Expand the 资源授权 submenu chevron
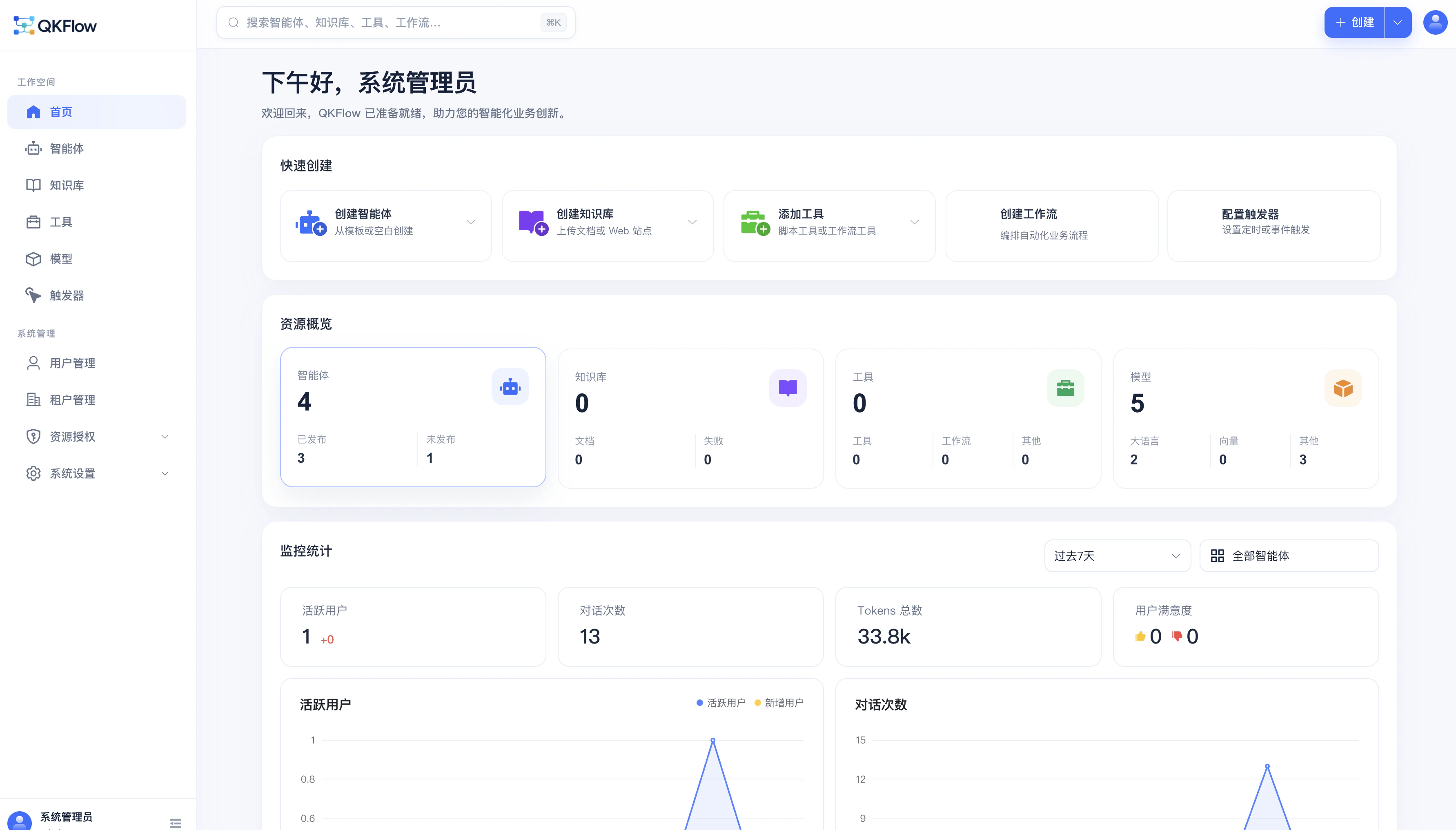The image size is (1456, 830). point(165,437)
